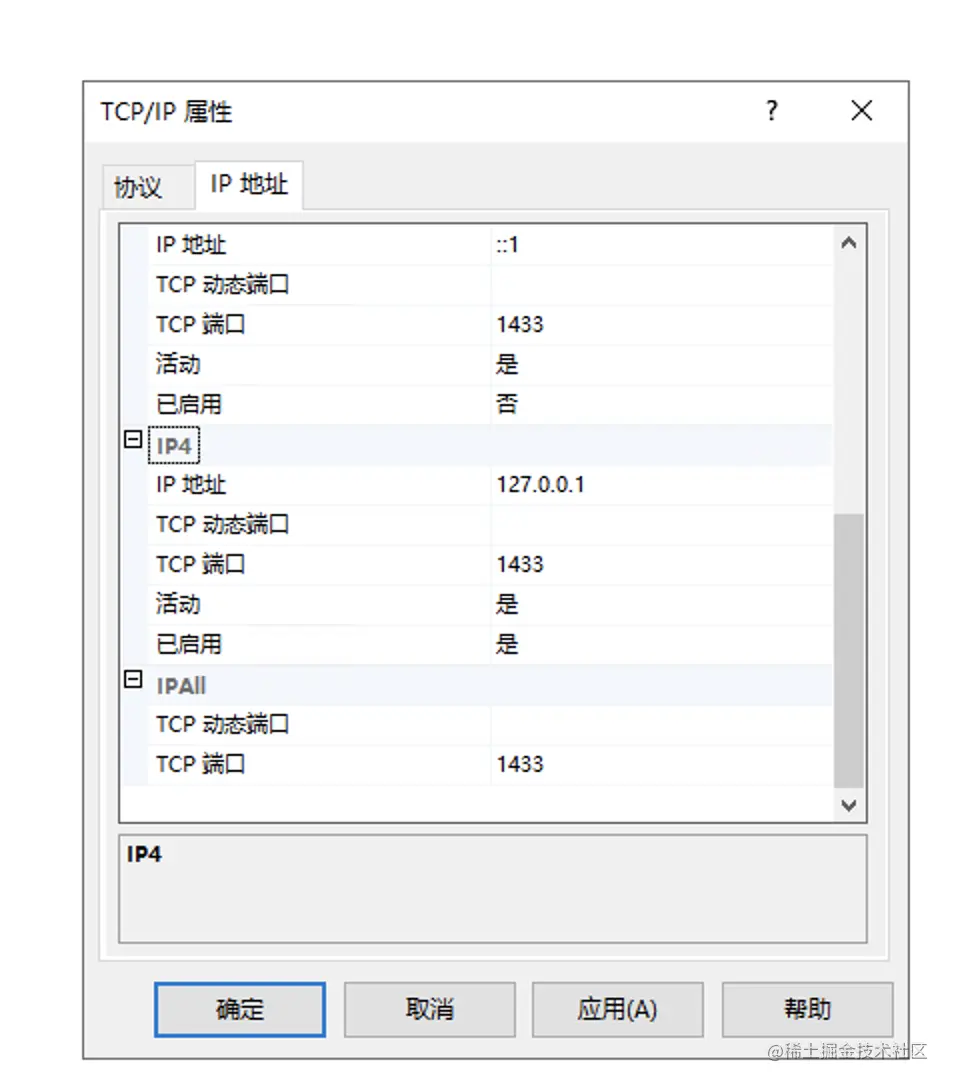Click empty TCP 动态端口 field under ::1
Viewport: 956px width, 1090px height.
[x=662, y=285]
